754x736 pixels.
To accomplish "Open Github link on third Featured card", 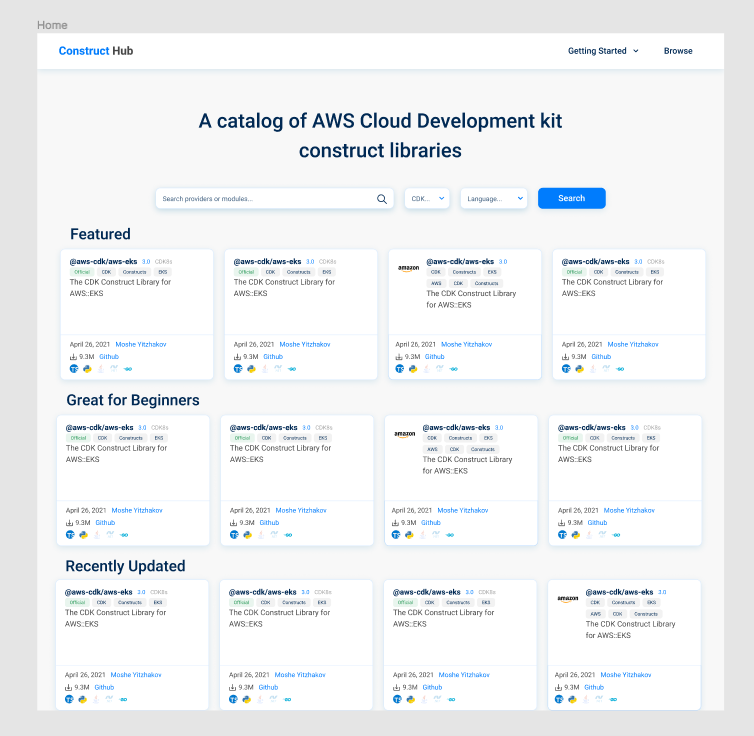I will (434, 357).
